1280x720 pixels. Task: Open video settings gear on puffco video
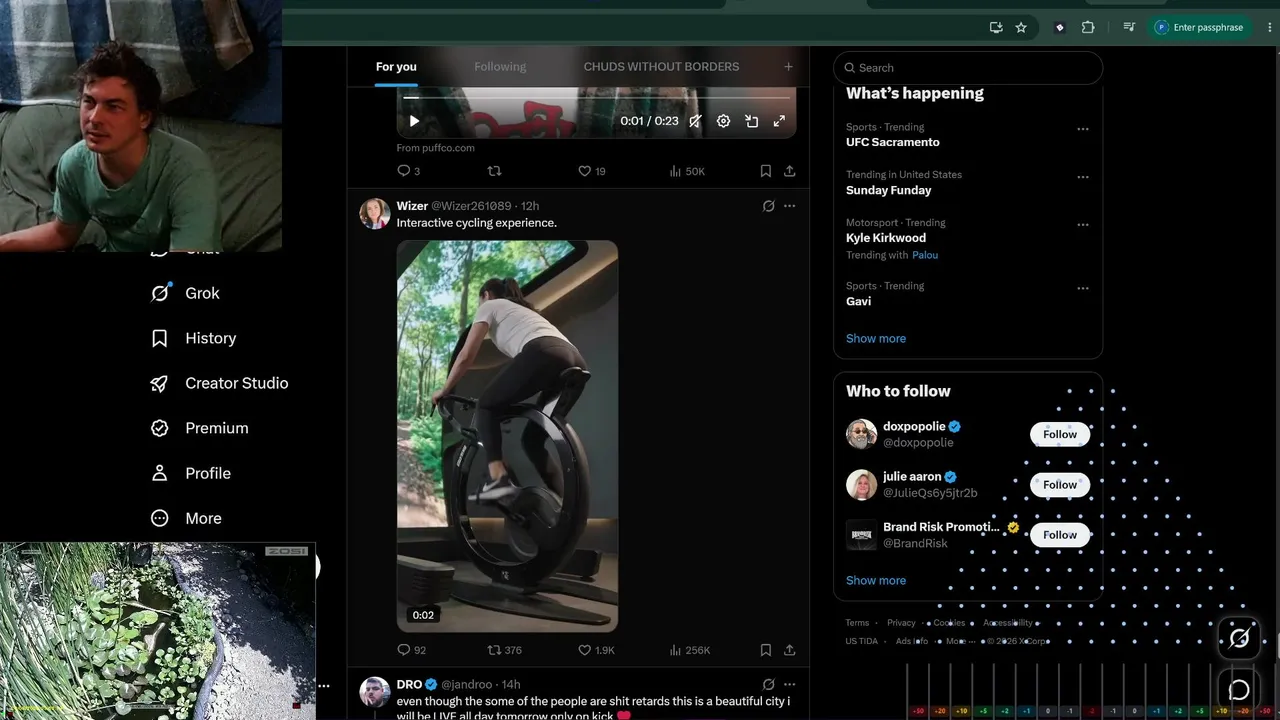pyautogui.click(x=723, y=121)
